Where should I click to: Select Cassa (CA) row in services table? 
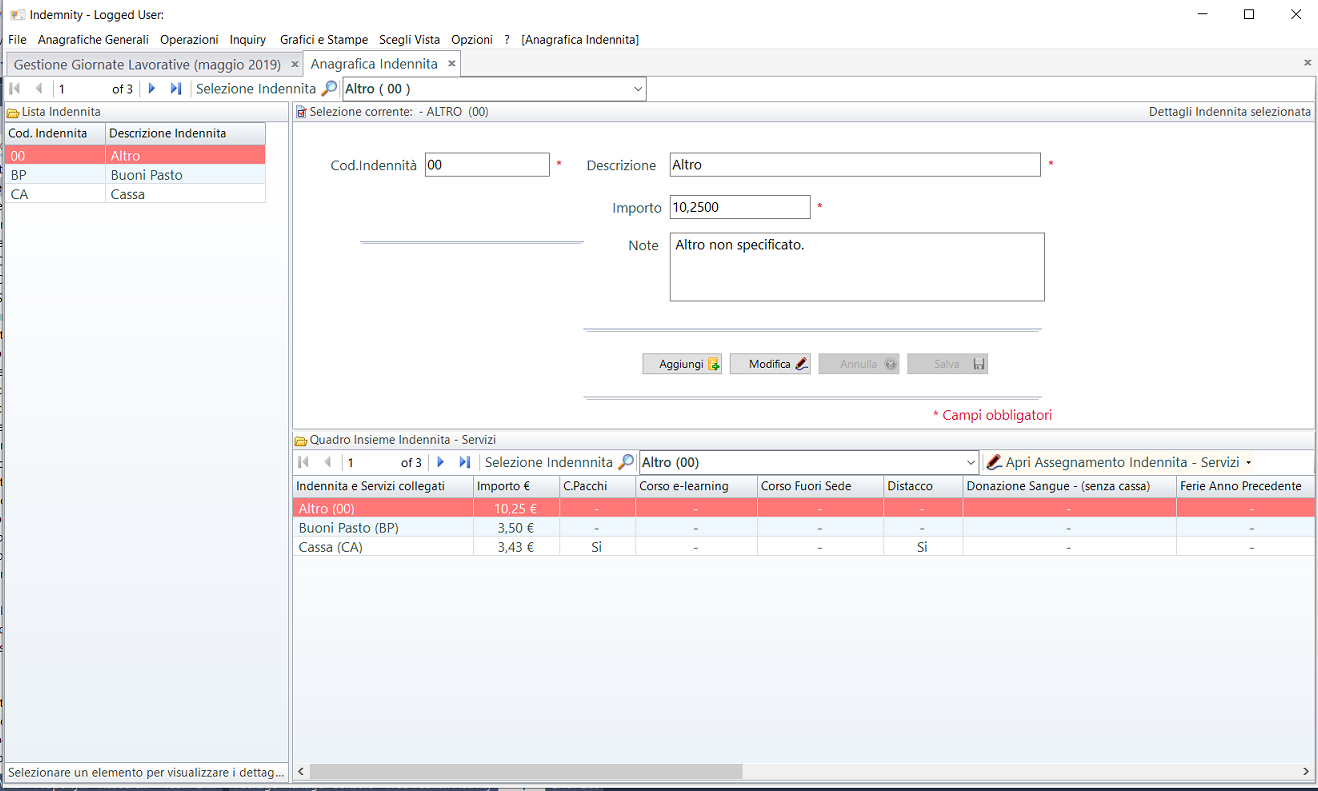click(383, 547)
